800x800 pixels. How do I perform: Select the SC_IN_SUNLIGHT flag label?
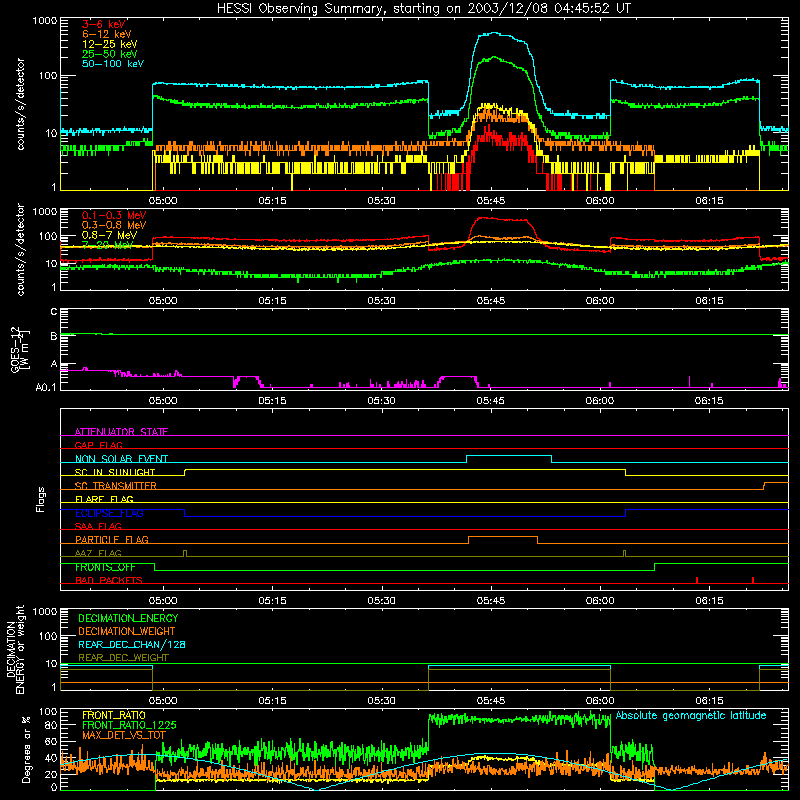coord(115,472)
